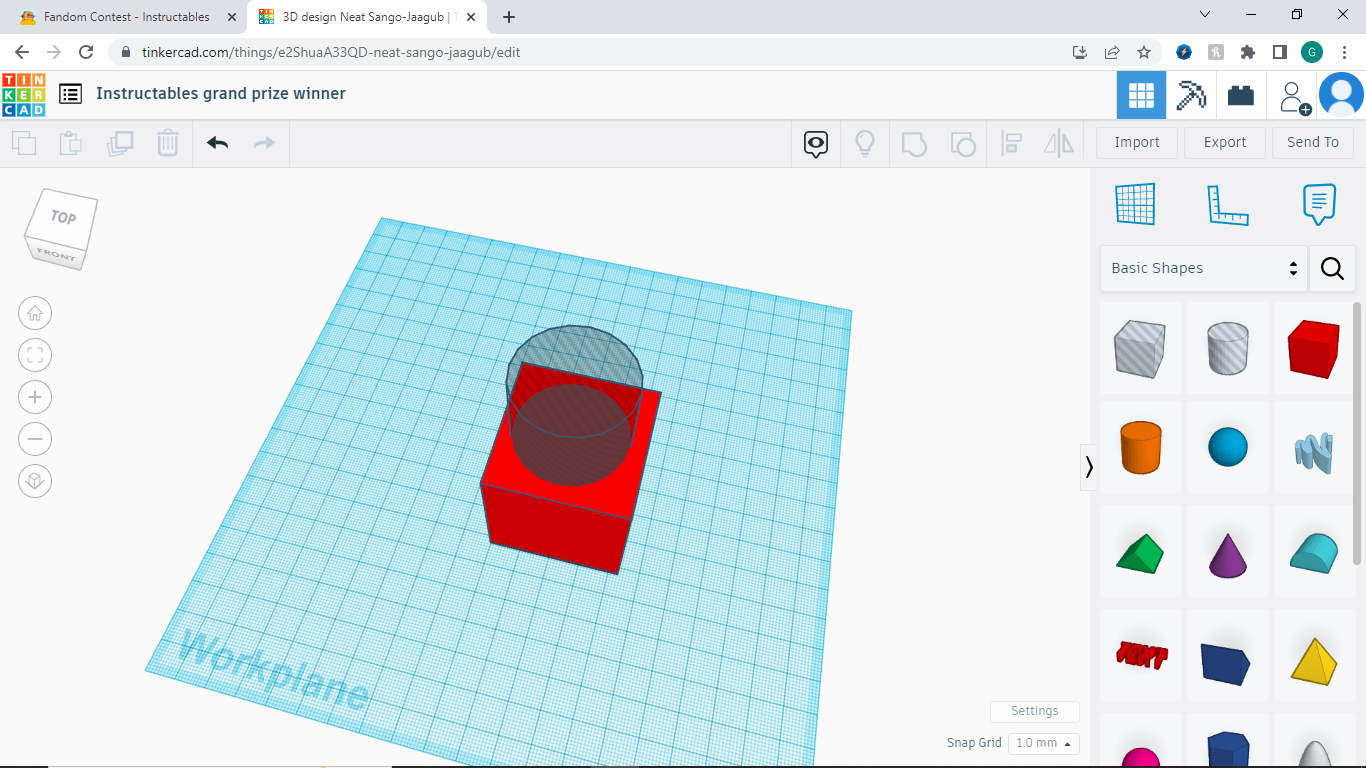Select the Ruler tool

pos(1228,204)
